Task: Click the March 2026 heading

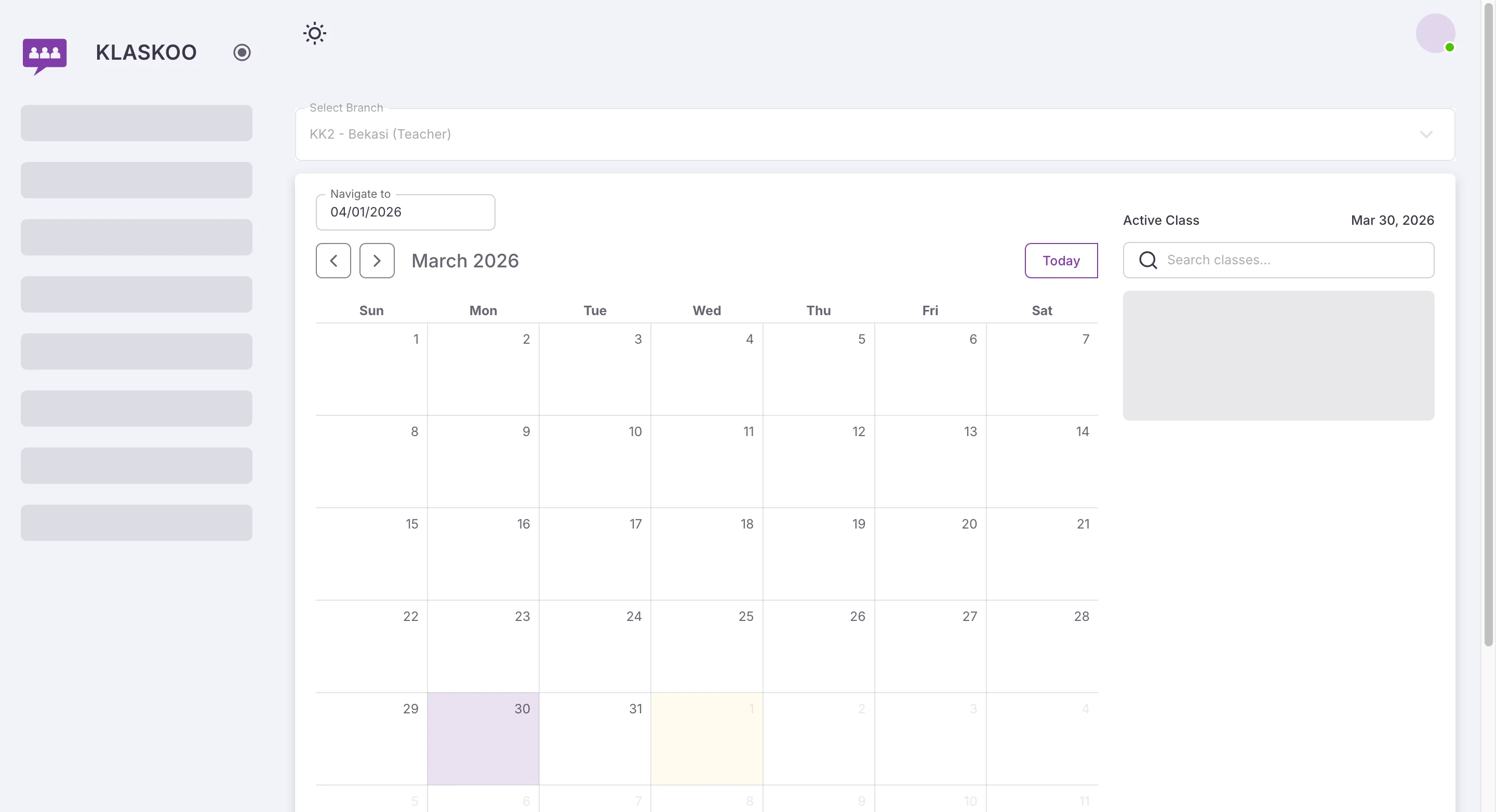Action: tap(464, 260)
